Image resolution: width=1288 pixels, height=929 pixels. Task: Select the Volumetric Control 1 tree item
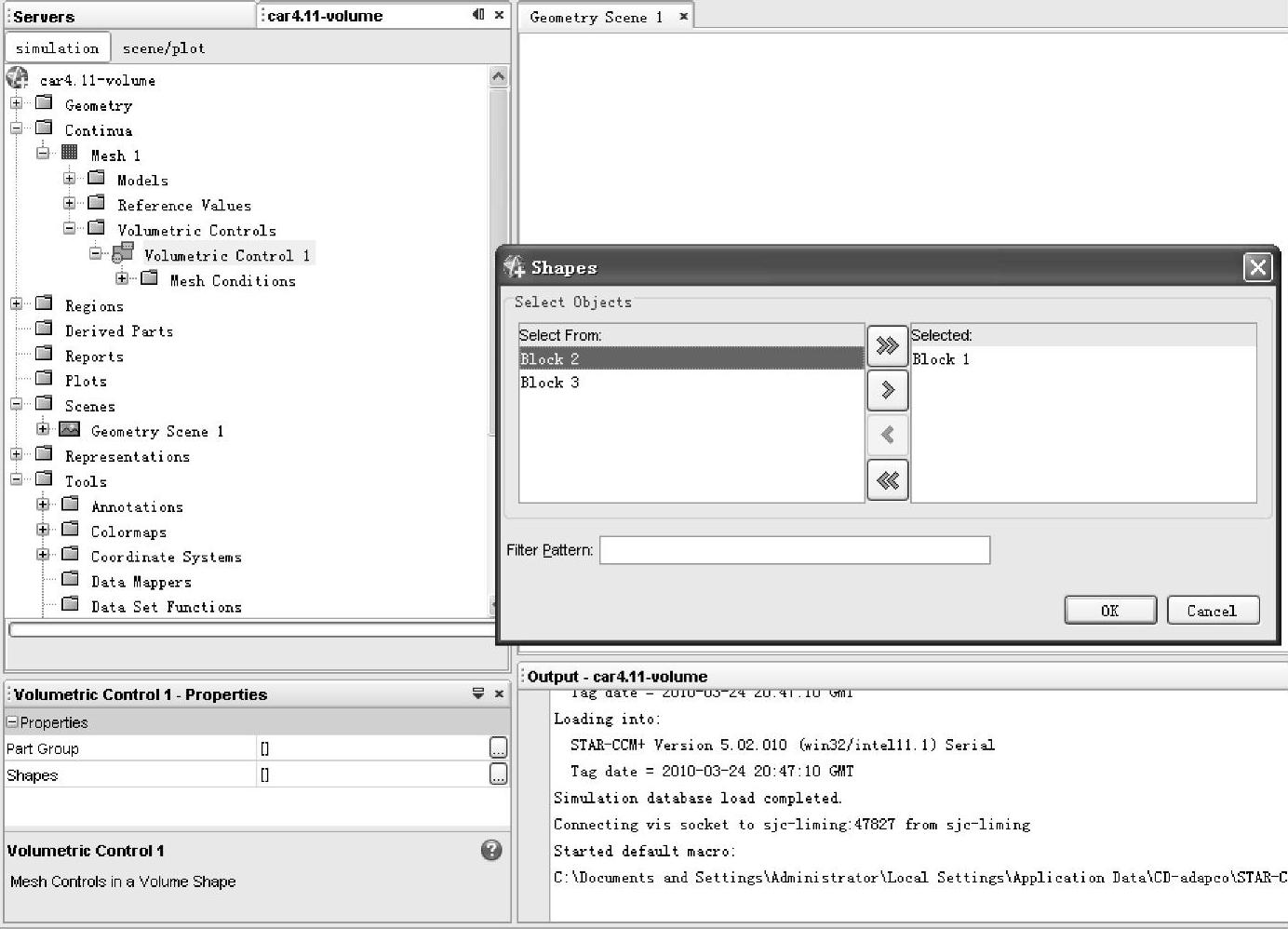[x=227, y=255]
